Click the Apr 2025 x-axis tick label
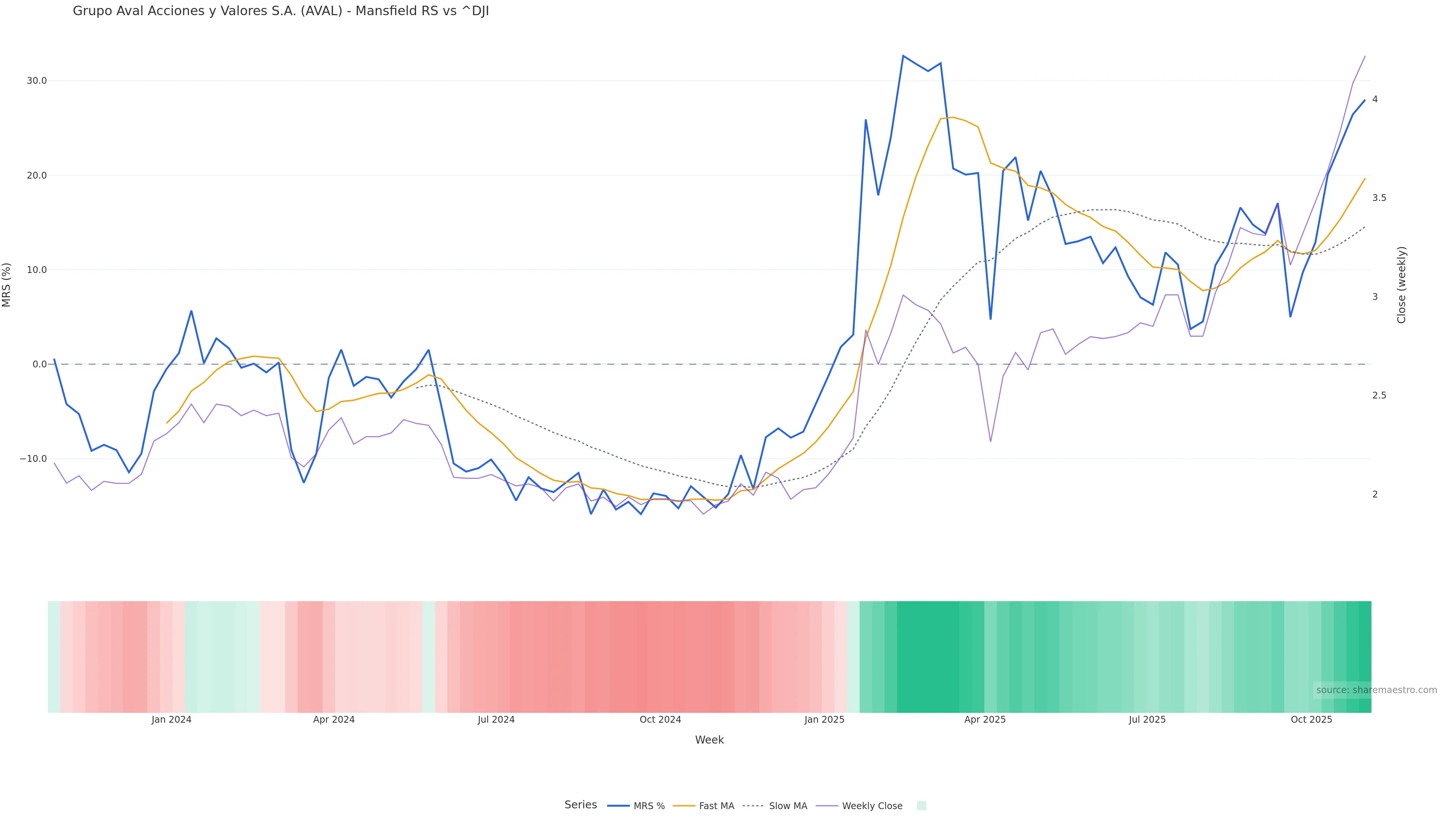Screen dimensions: 1456x819 click(x=985, y=720)
